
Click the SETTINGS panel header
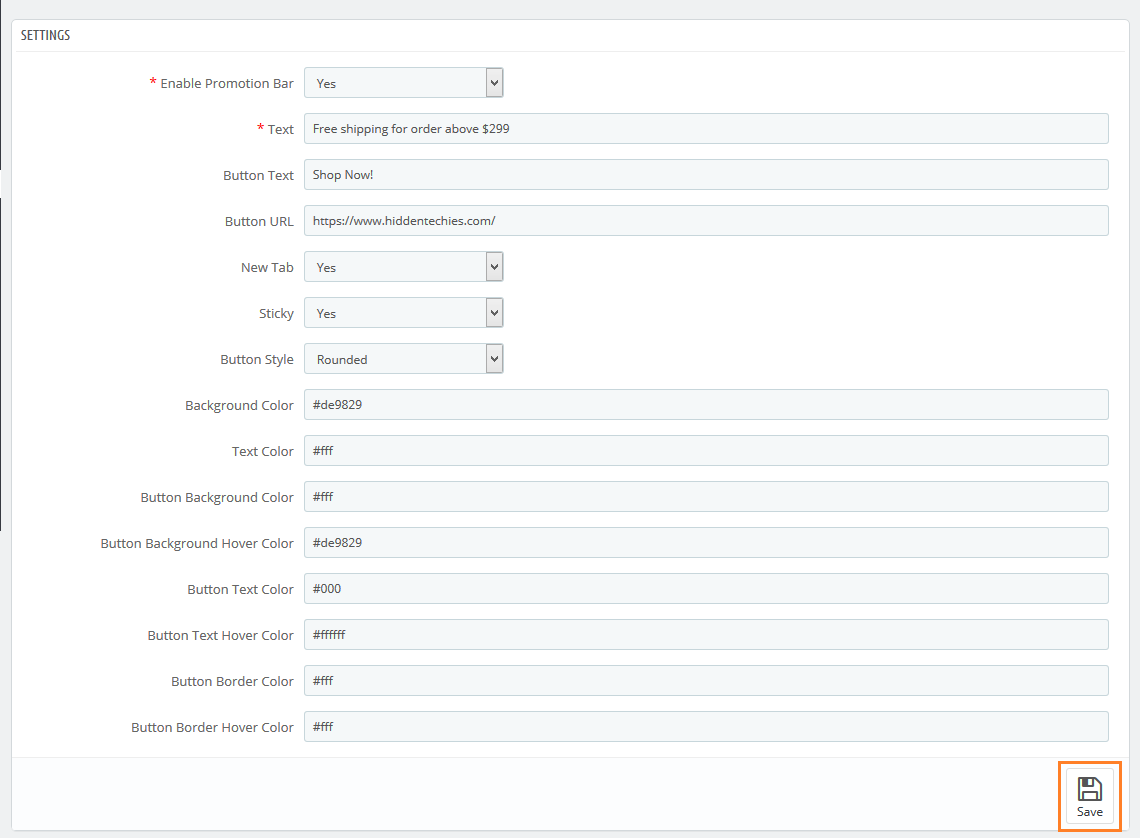[x=47, y=34]
